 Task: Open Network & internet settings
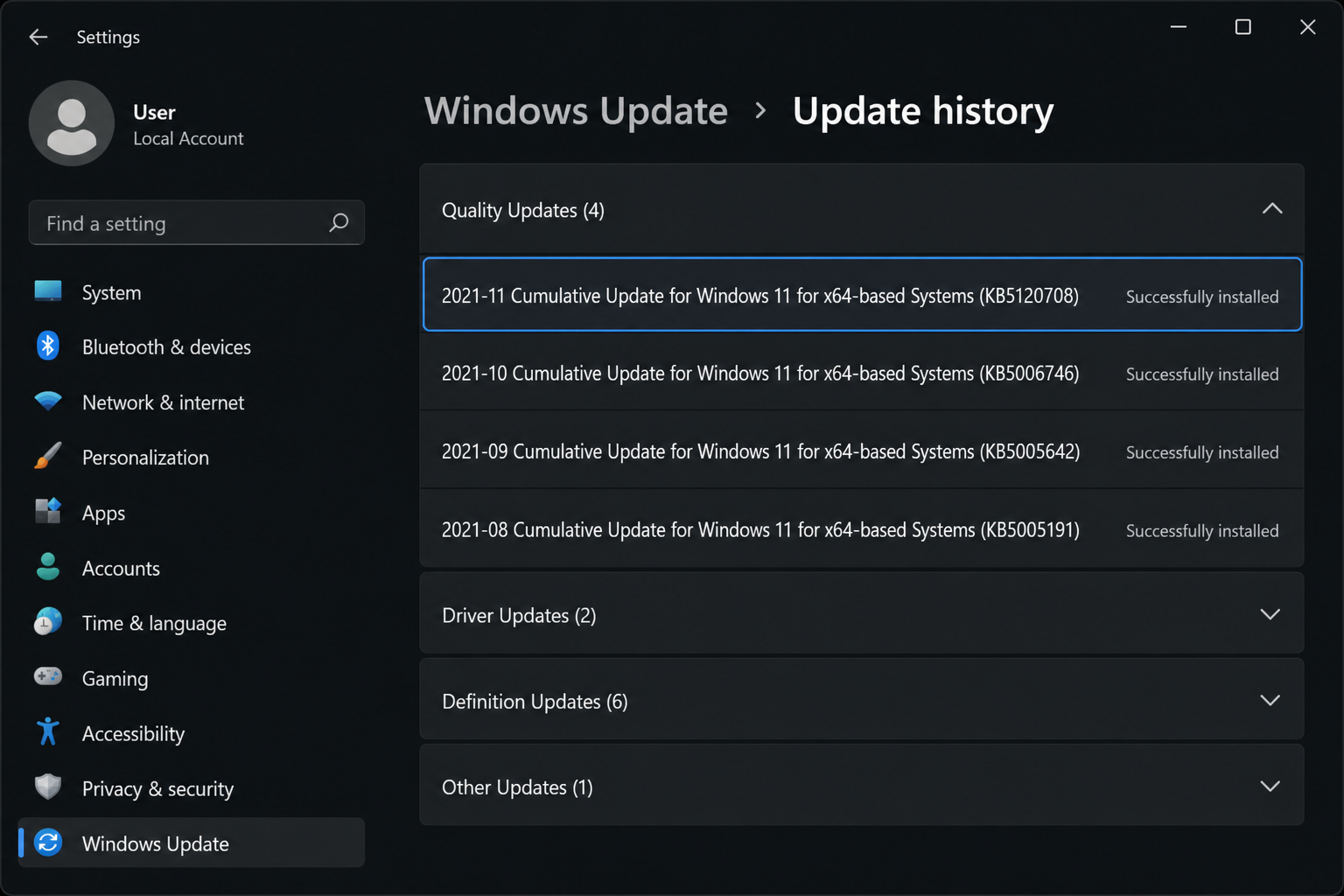pos(192,402)
